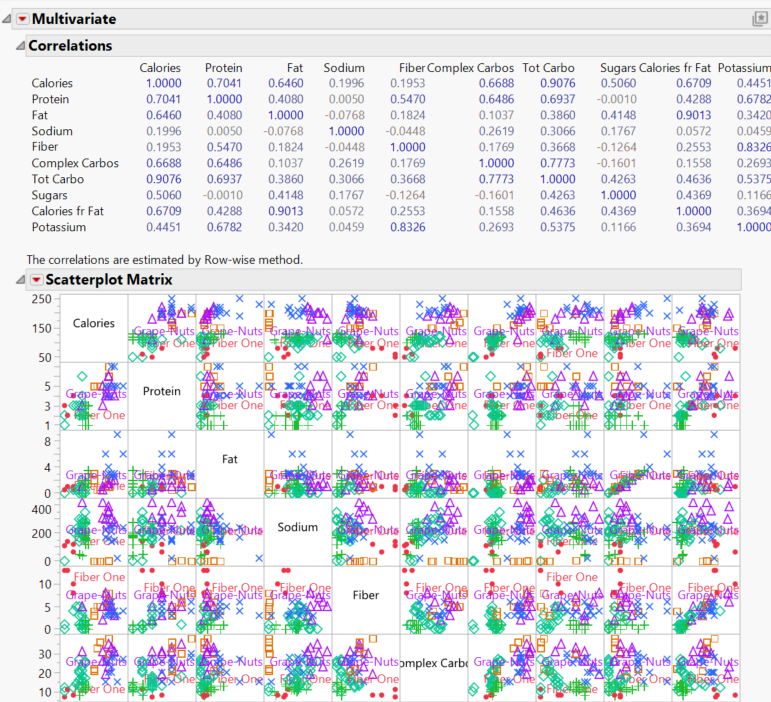771x702 pixels.
Task: Click the Fat diagonal cell in scatterplot matrix
Action: [x=230, y=460]
